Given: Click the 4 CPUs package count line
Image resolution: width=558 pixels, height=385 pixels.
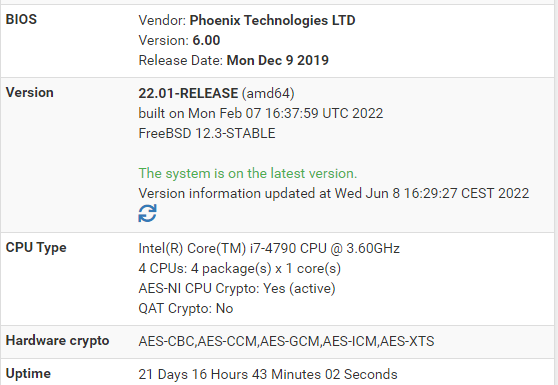Looking at the screenshot, I should click(x=239, y=268).
